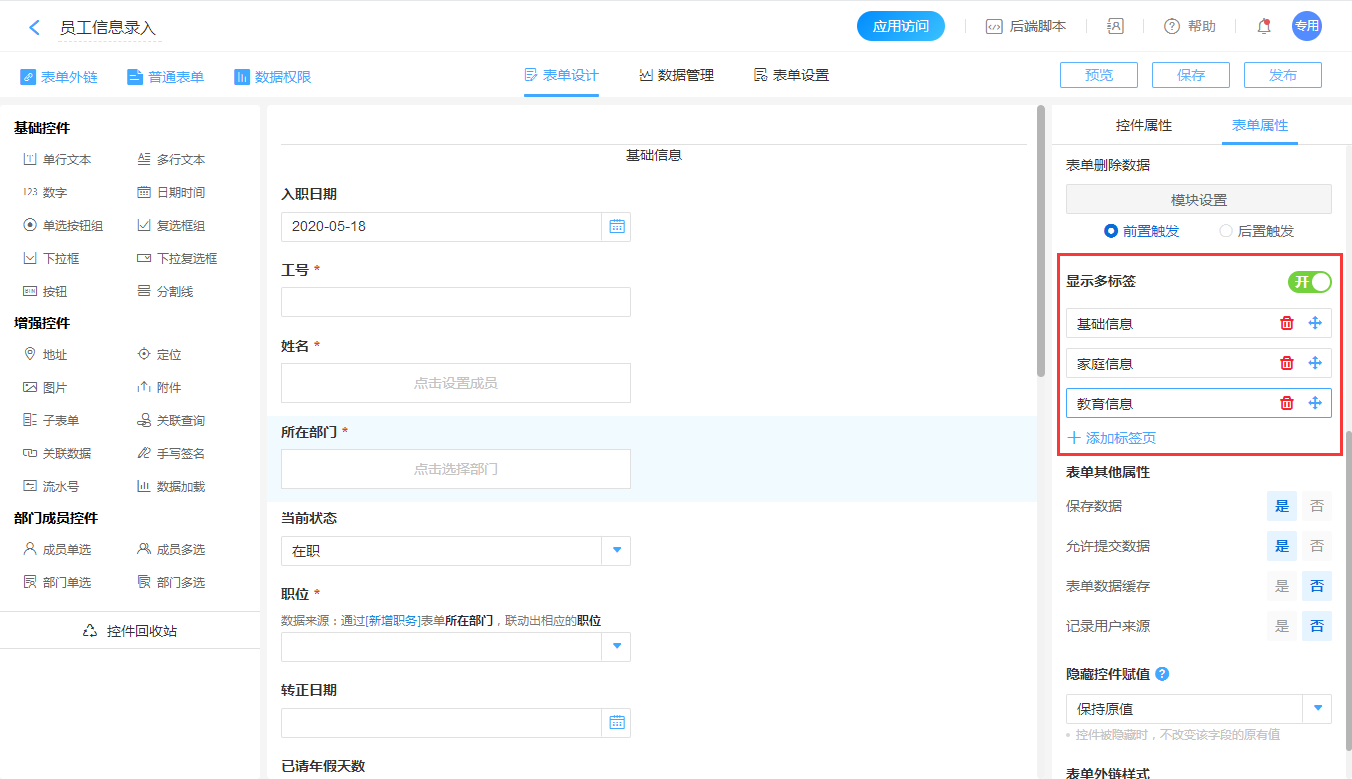Viewport: 1352px width, 779px height.
Task: Delete the 基础信息 tab entry
Action: (x=1287, y=323)
